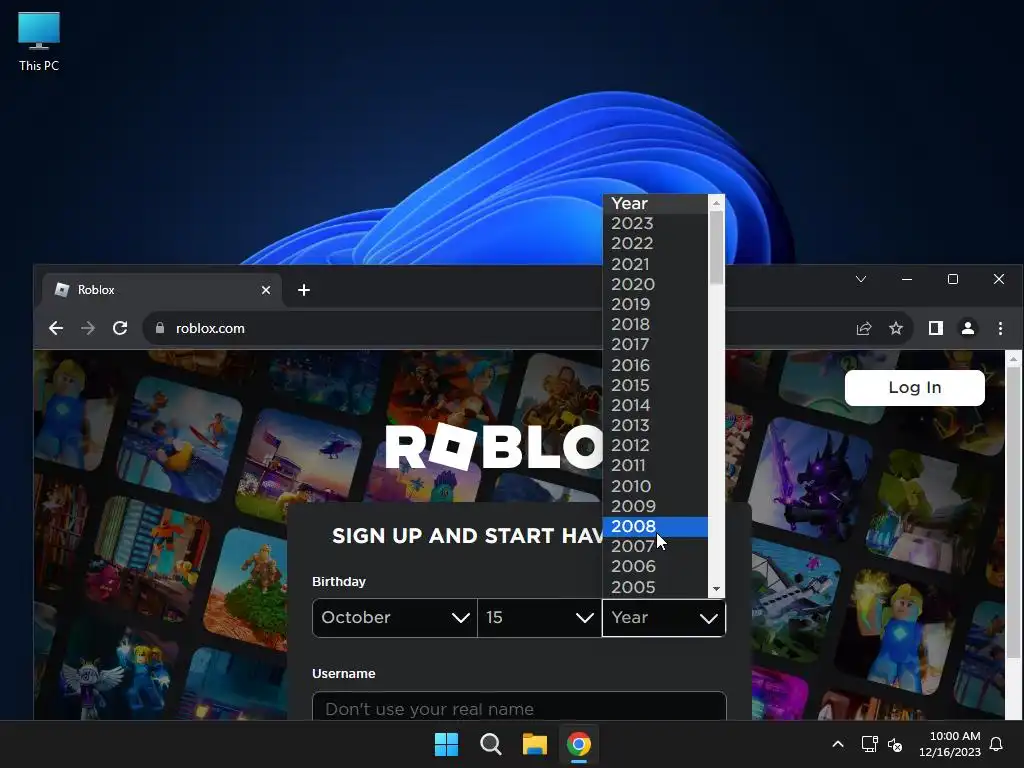Select the Roblox browser tab
This screenshot has width=1024, height=768.
161,290
